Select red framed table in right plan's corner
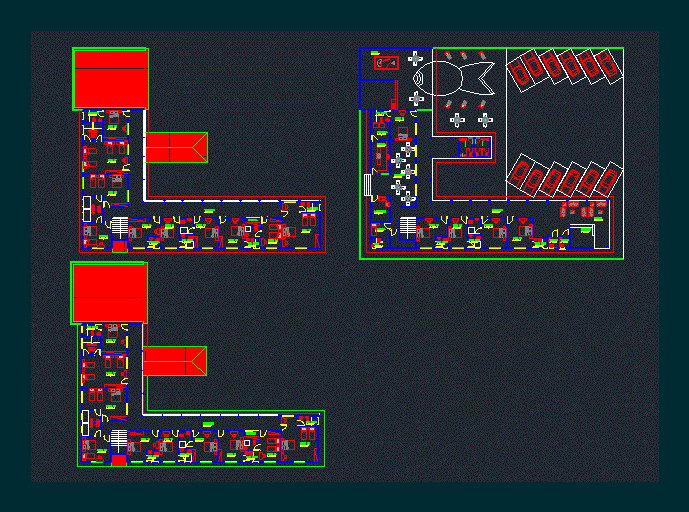689x512 pixels. [x=386, y=63]
